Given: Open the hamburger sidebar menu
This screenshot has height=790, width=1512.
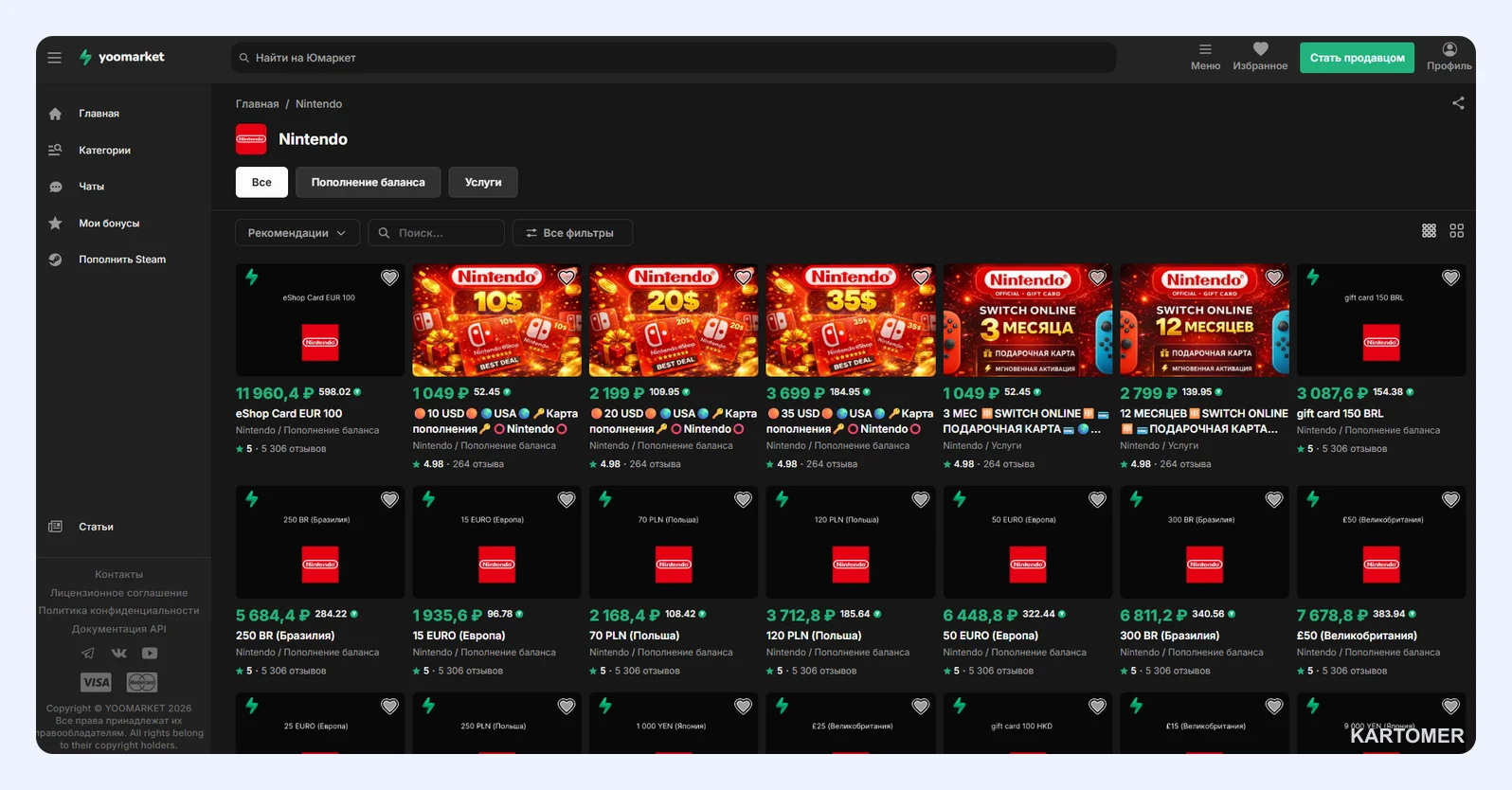Looking at the screenshot, I should pyautogui.click(x=55, y=58).
